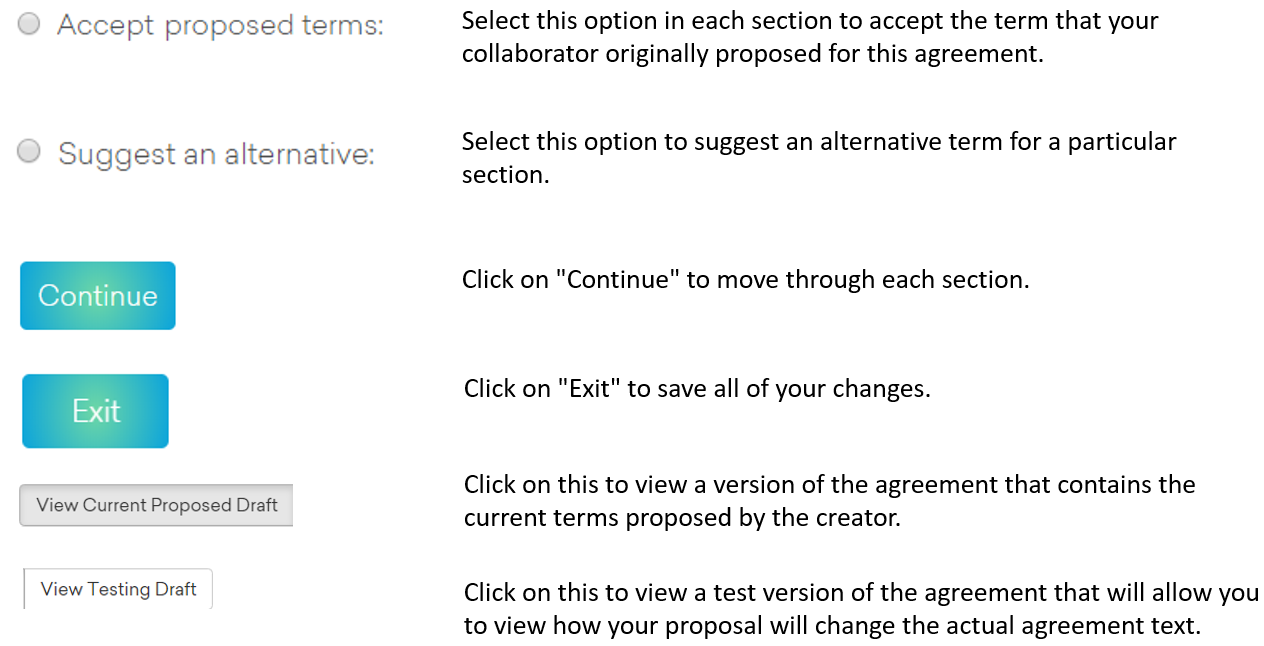
Task: Click the description line starting "Select this option in each section"
Action: click(x=810, y=21)
